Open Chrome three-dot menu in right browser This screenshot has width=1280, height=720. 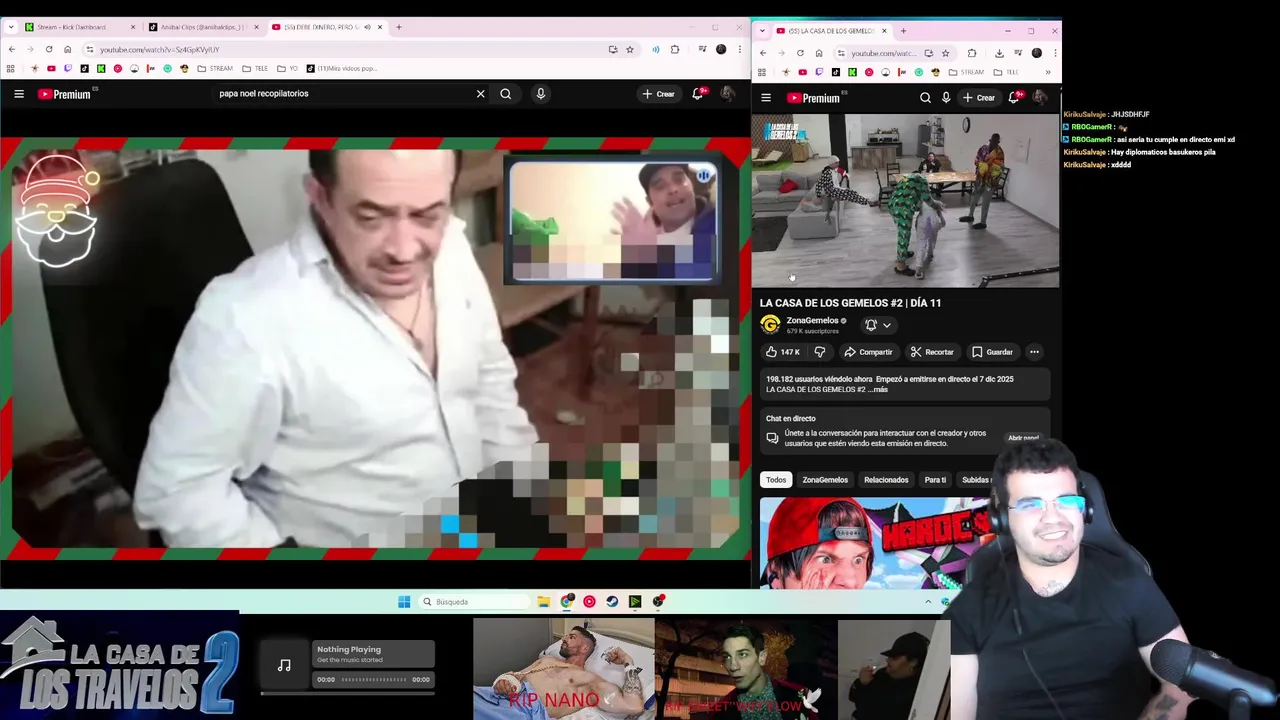[1055, 53]
